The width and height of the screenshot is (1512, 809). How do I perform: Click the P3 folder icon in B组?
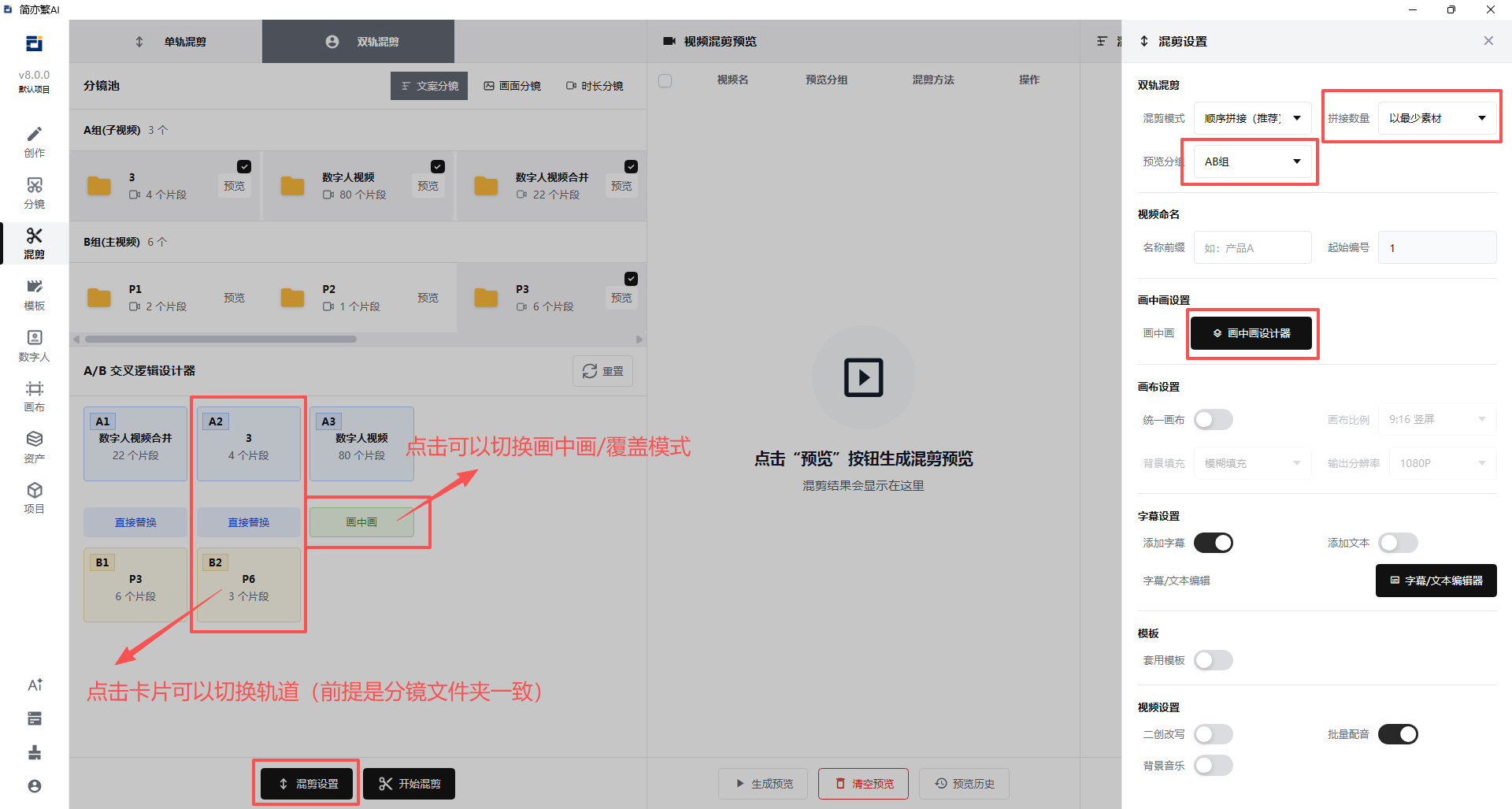486,298
